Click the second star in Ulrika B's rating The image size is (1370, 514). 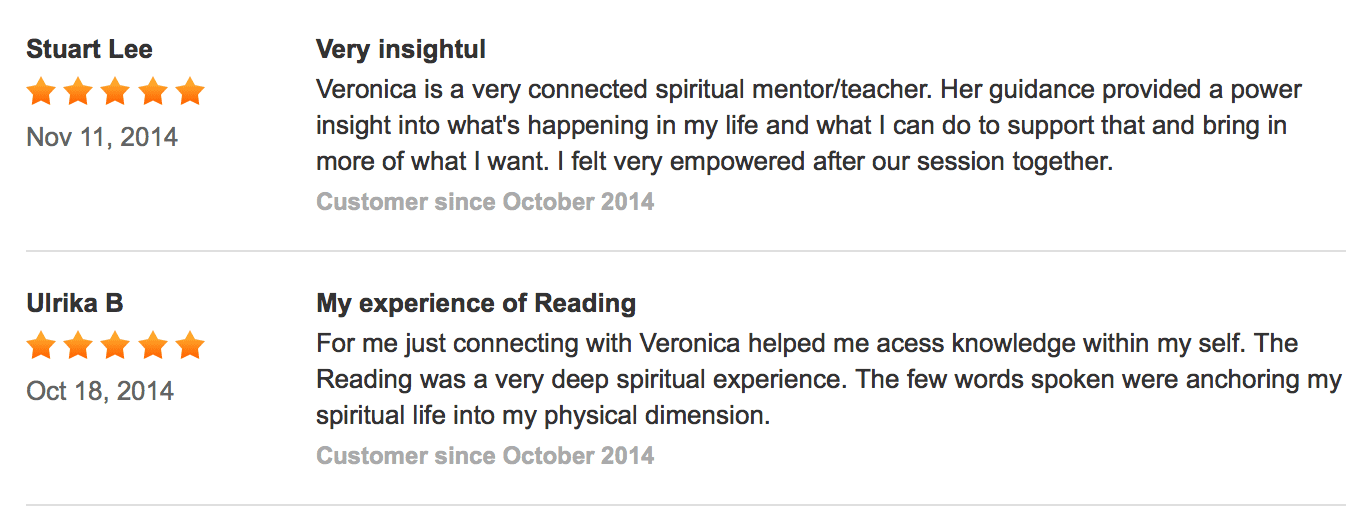[78, 346]
